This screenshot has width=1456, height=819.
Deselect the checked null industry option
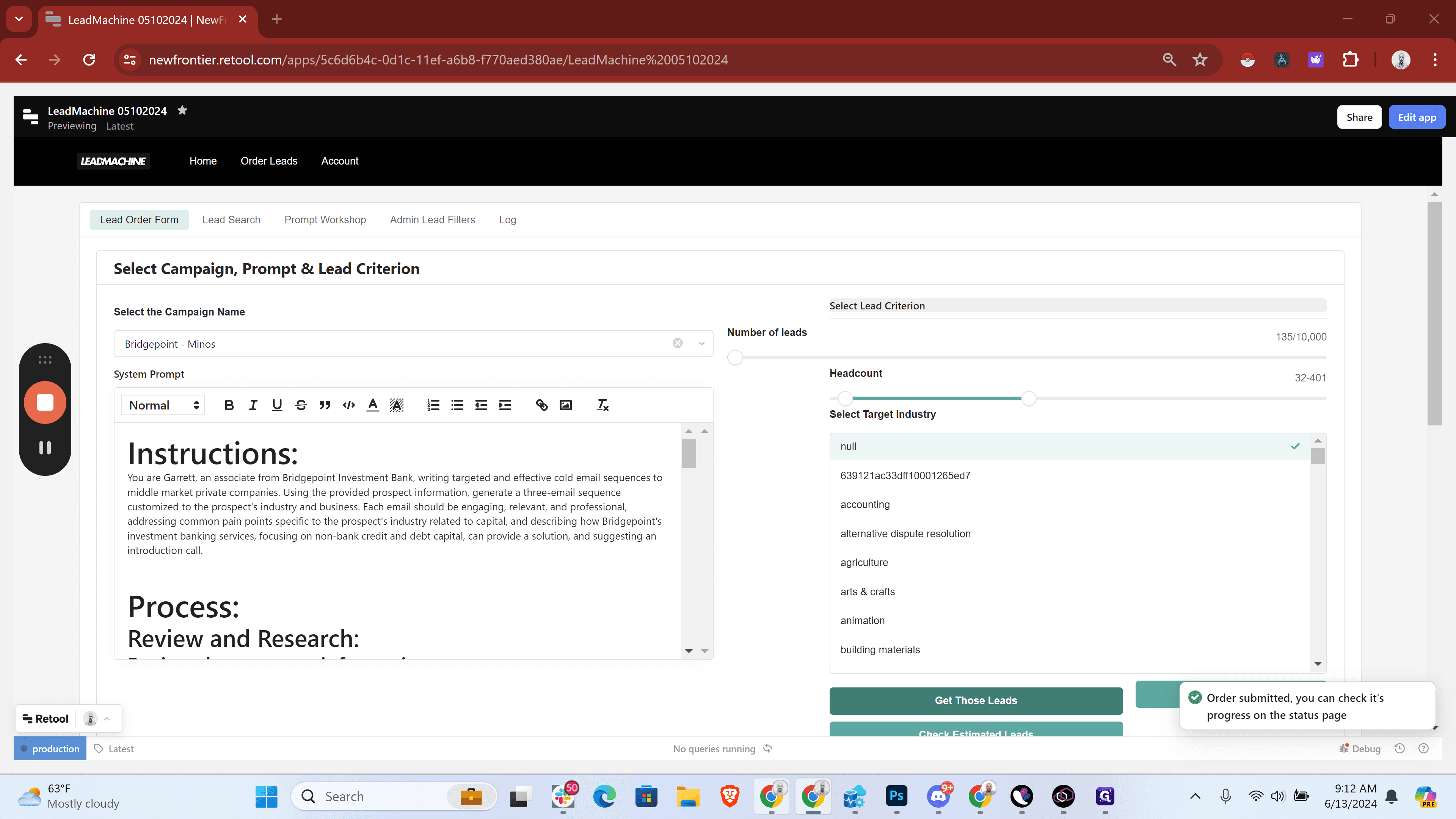point(1069,447)
